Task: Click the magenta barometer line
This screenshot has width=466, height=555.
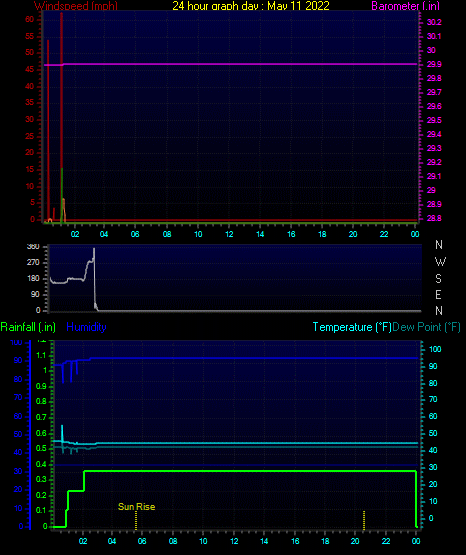Action: tap(230, 64)
